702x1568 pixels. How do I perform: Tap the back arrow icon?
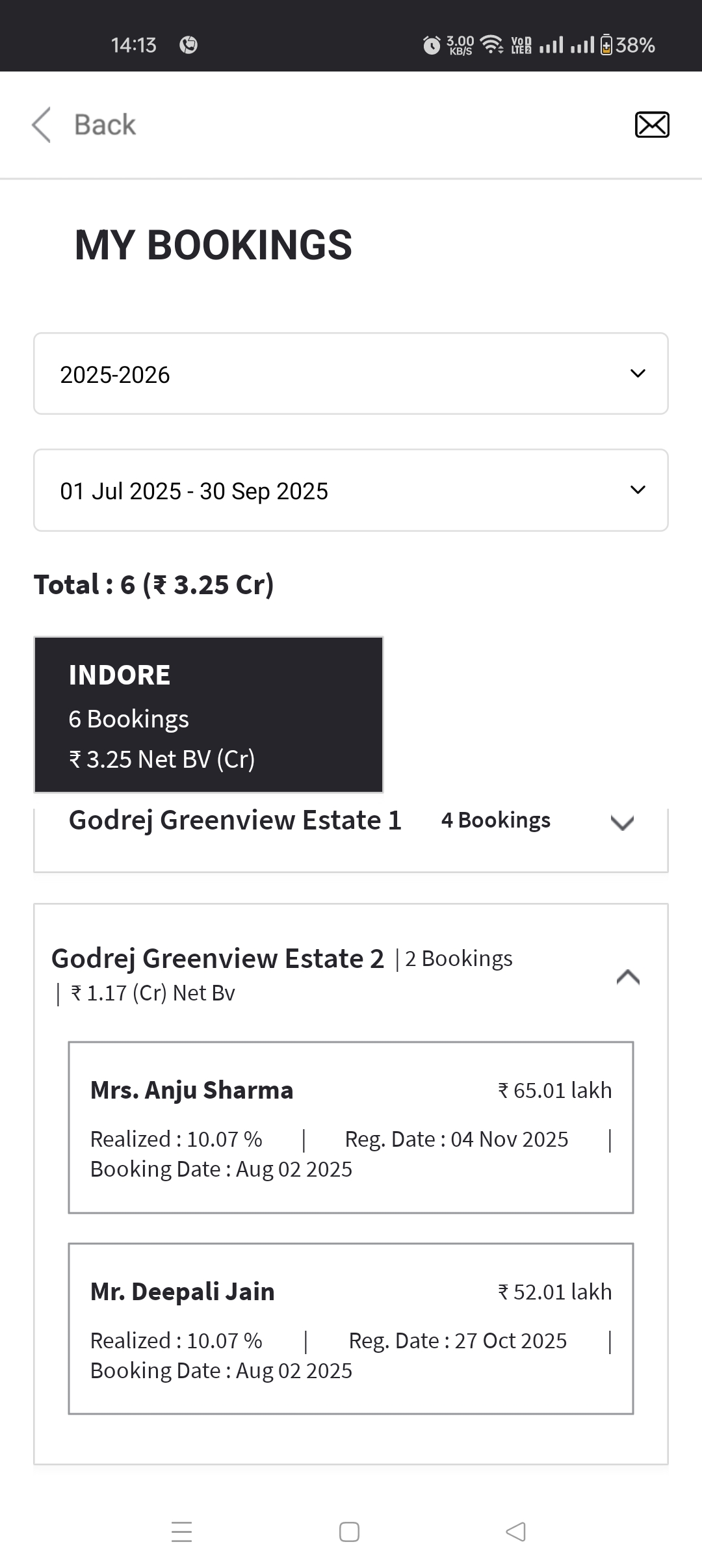pyautogui.click(x=42, y=124)
